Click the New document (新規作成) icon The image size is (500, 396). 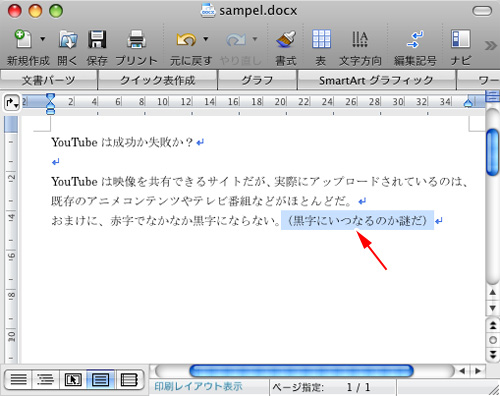coord(23,39)
